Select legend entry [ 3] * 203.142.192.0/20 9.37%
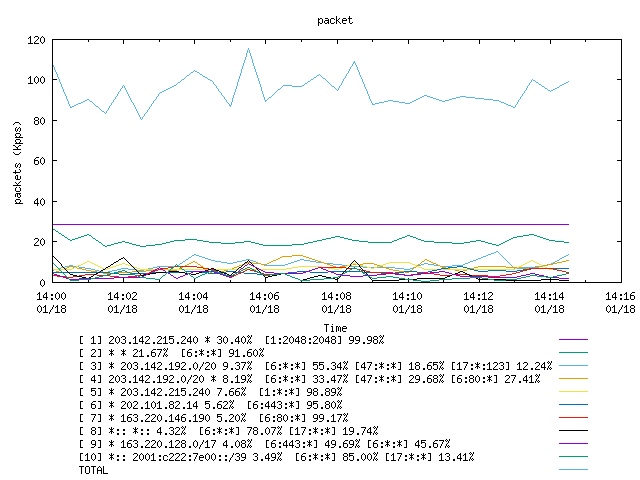 (x=316, y=366)
